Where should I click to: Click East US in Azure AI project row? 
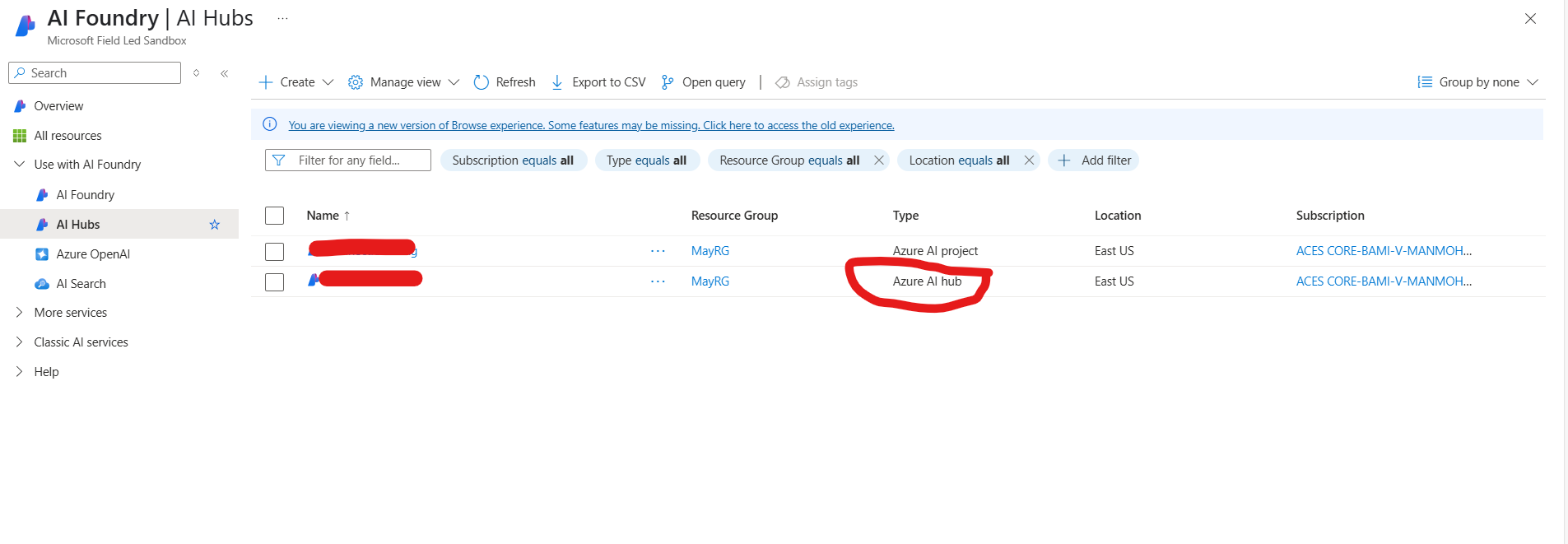pos(1114,251)
